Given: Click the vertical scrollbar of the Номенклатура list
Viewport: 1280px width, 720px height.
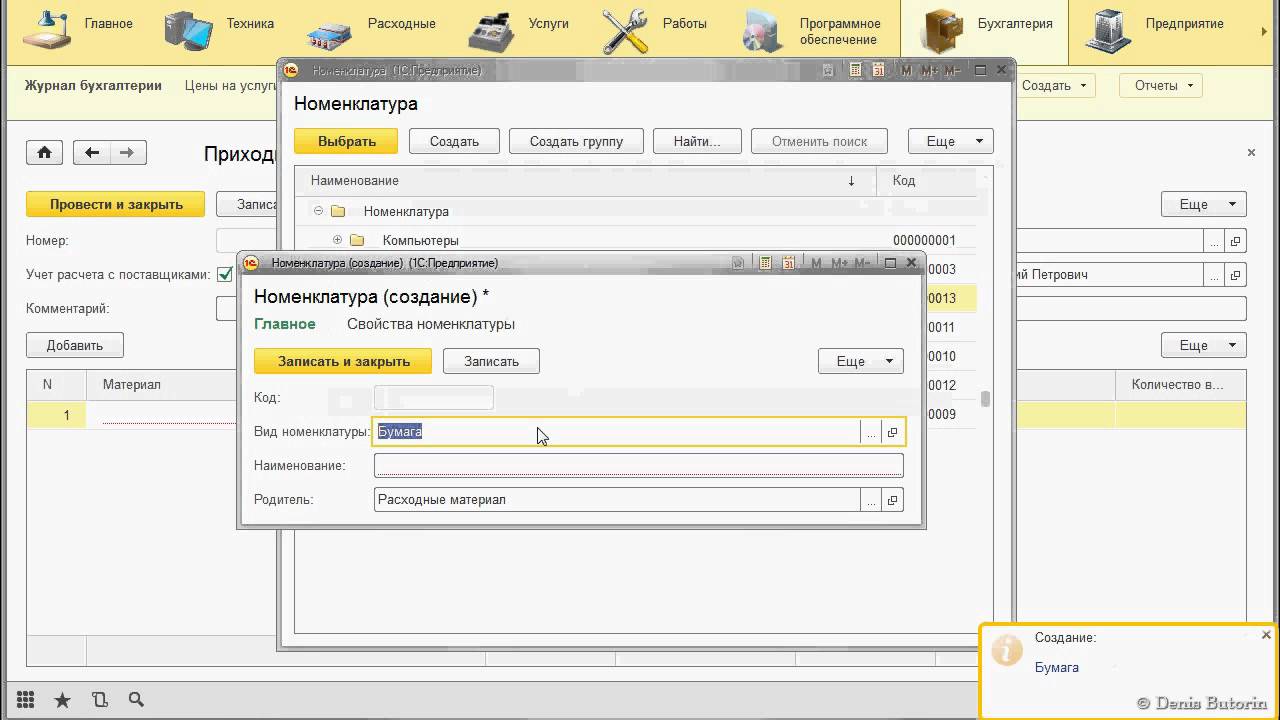Looking at the screenshot, I should pyautogui.click(x=985, y=400).
